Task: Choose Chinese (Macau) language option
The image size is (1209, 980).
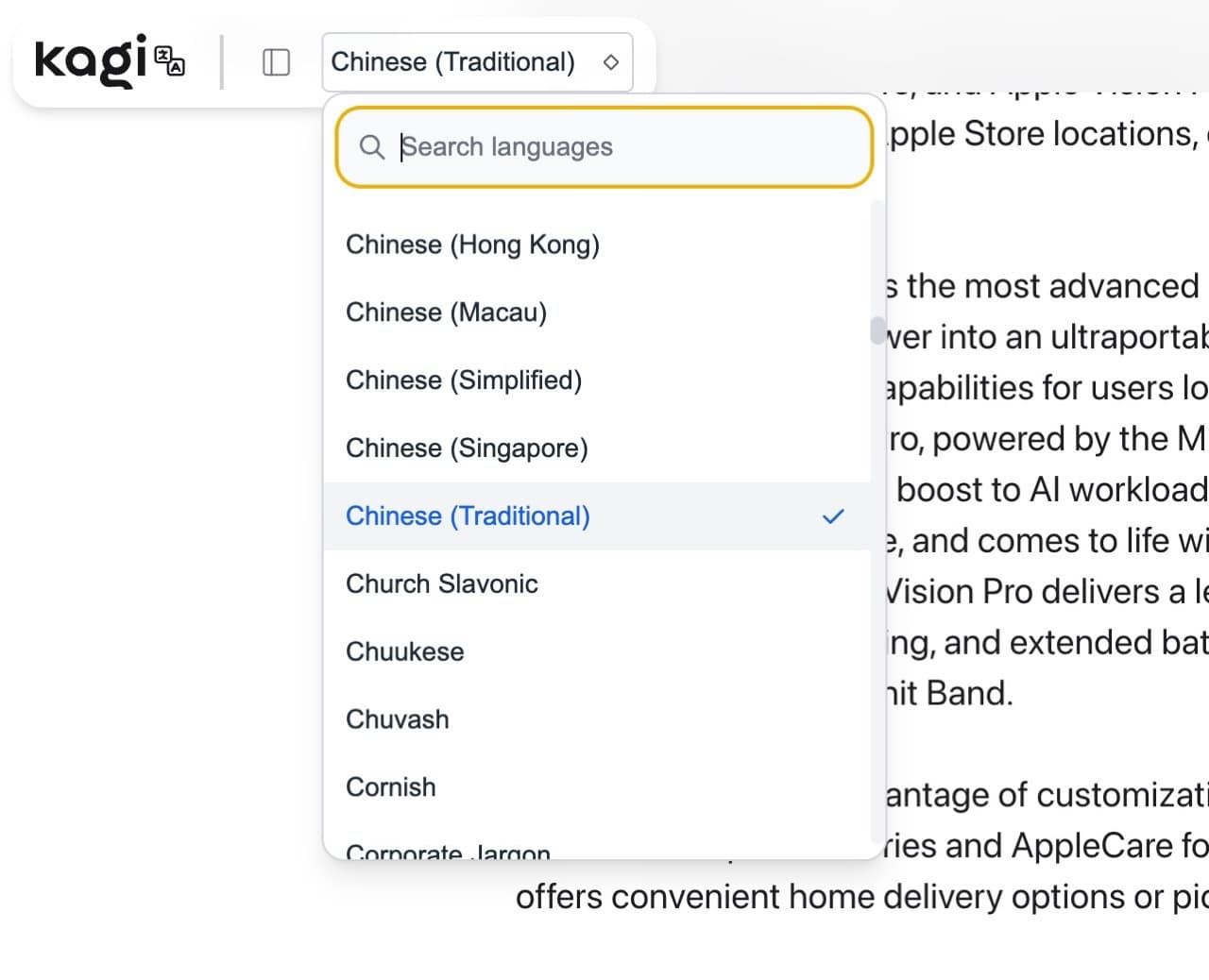Action: [446, 313]
